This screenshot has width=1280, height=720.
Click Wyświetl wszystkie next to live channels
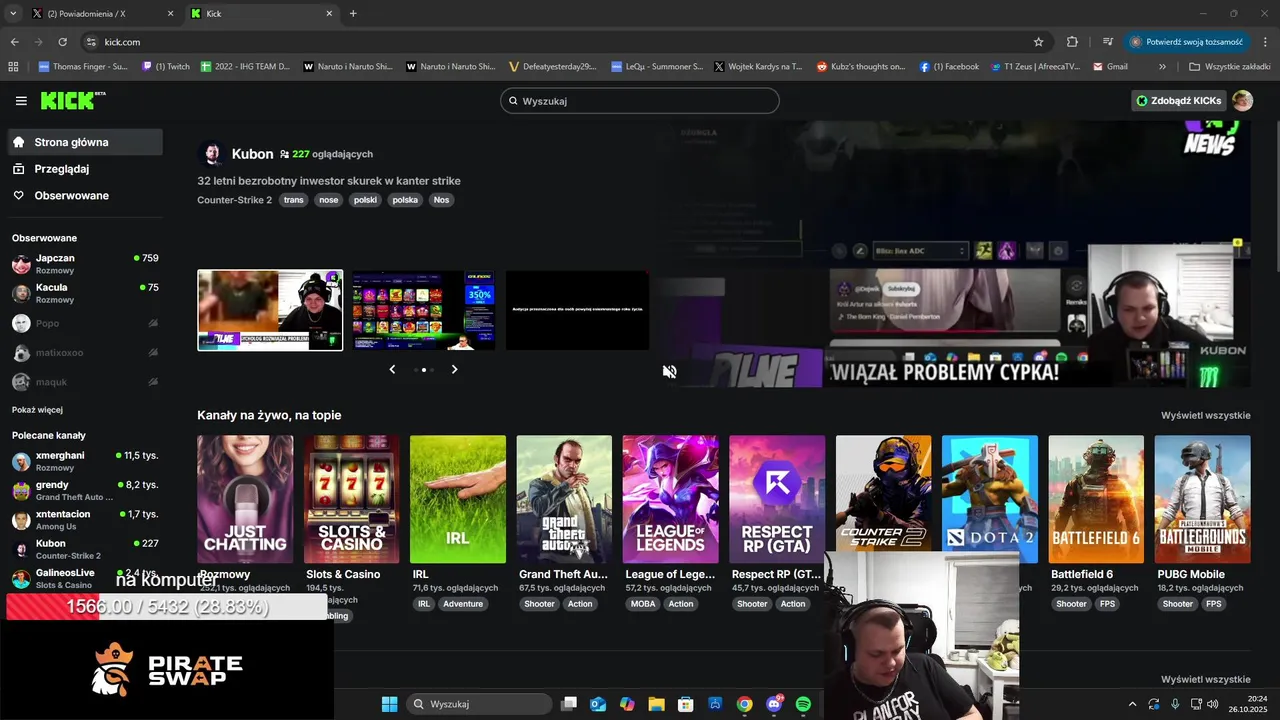tap(1205, 415)
